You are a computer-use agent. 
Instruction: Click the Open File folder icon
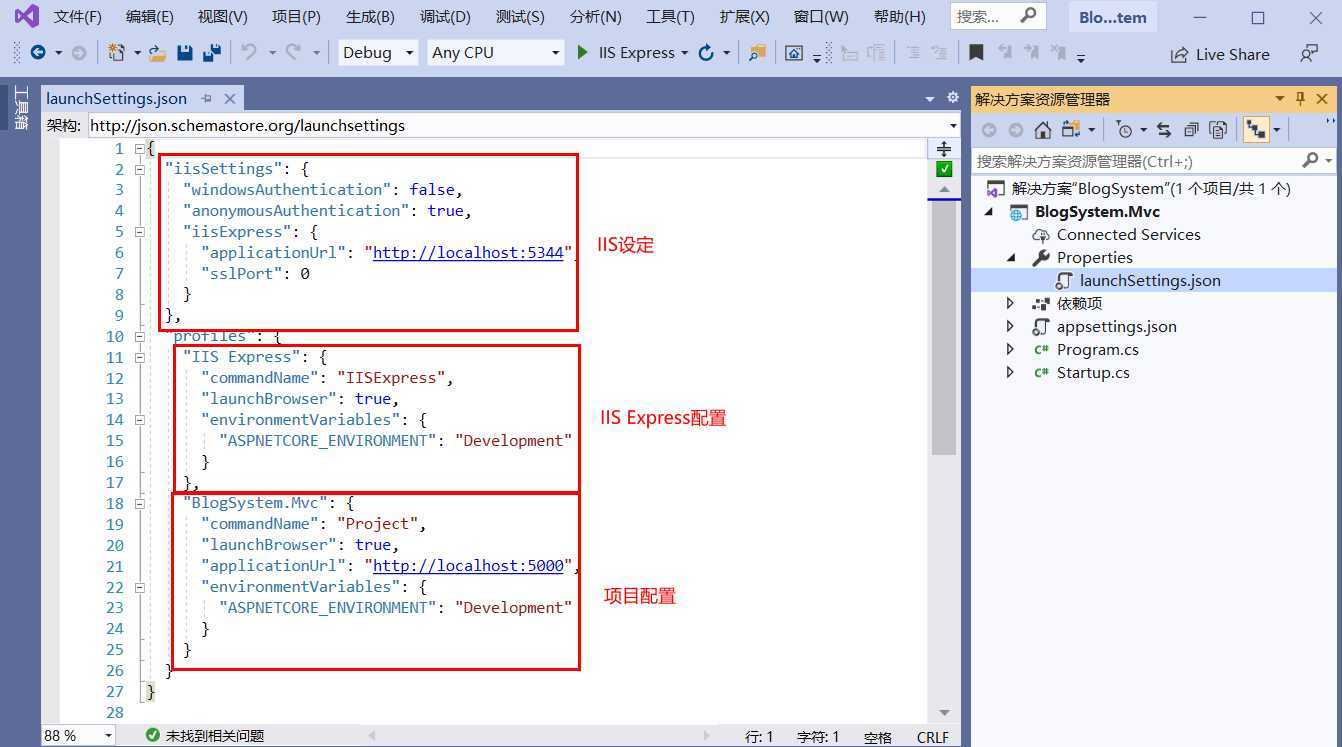[x=157, y=53]
